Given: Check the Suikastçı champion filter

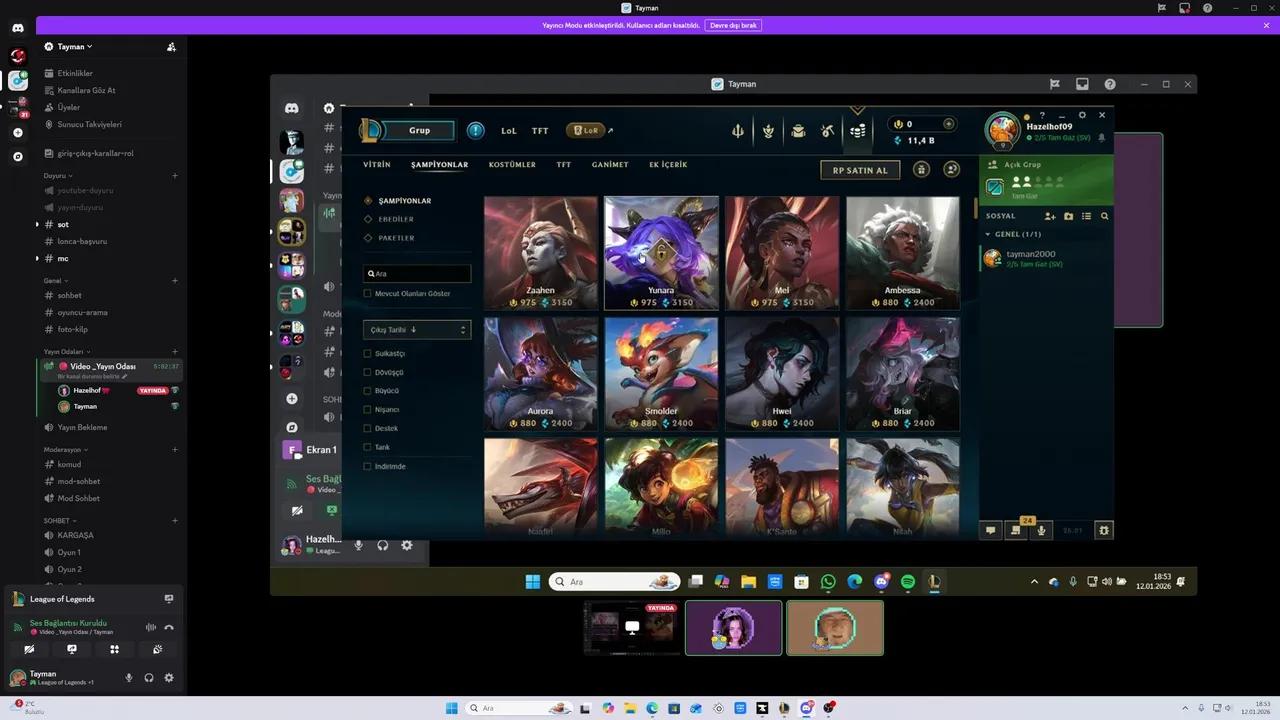Looking at the screenshot, I should (368, 353).
